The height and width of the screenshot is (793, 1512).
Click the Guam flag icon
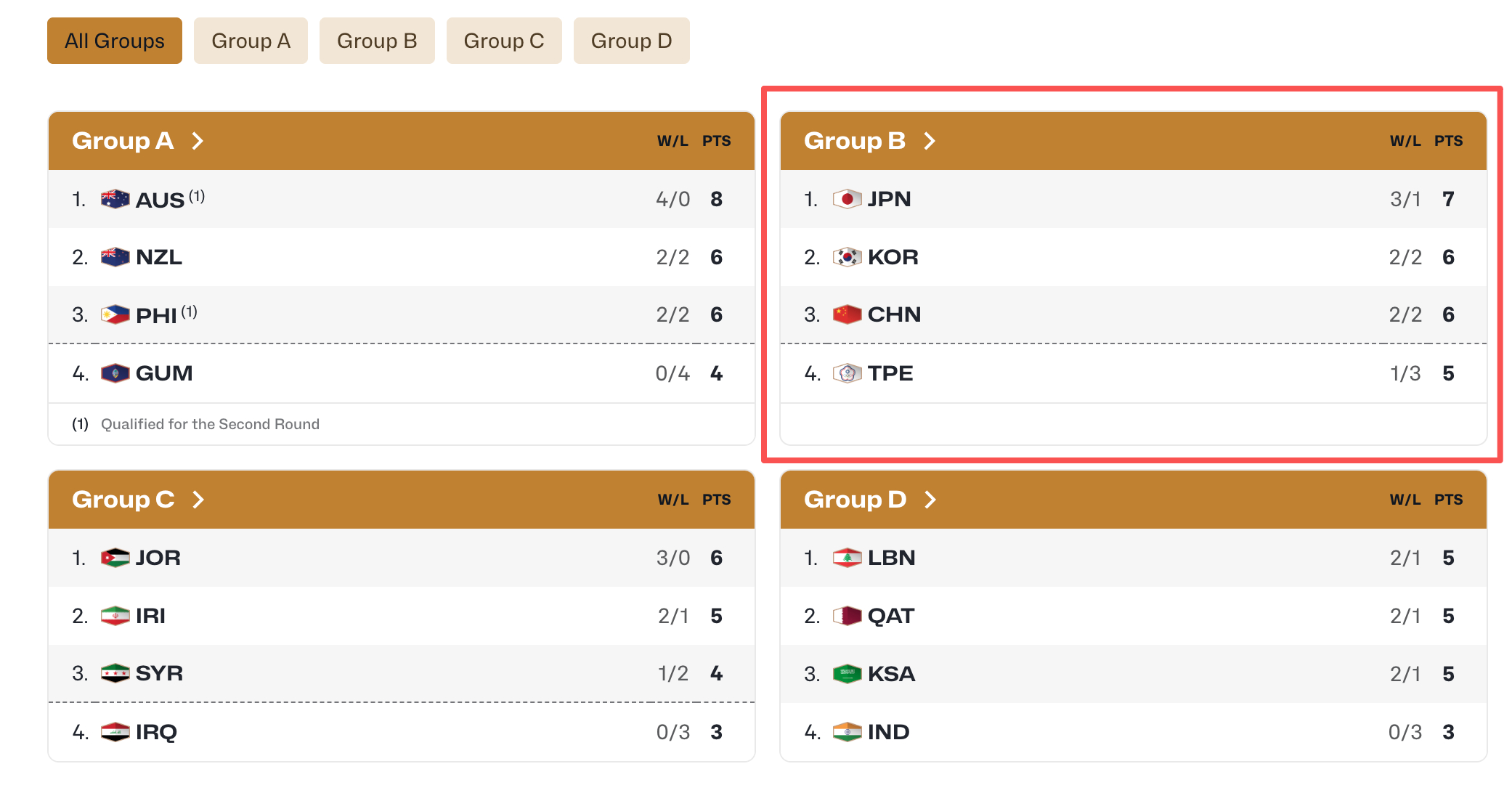115,373
